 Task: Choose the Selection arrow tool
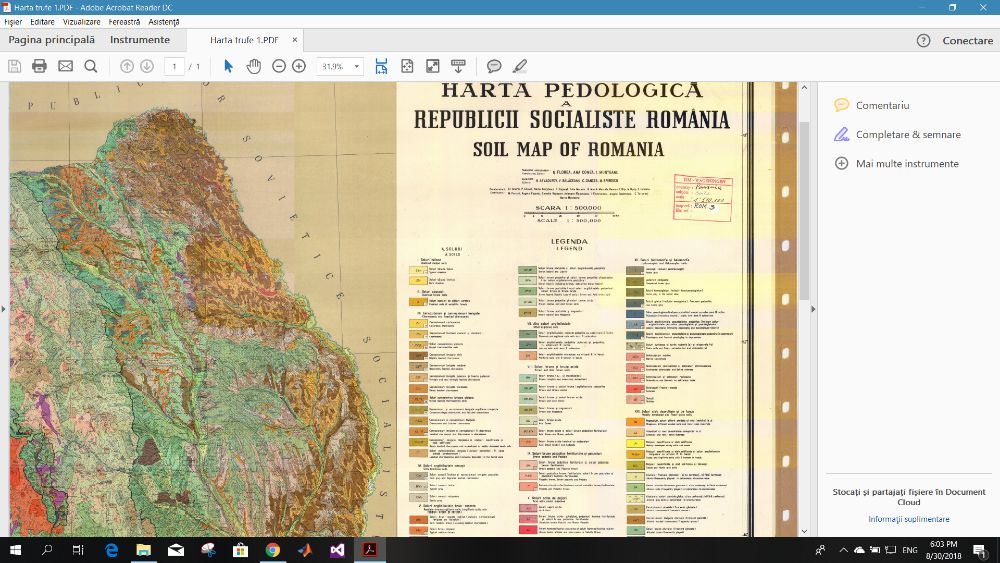point(228,66)
